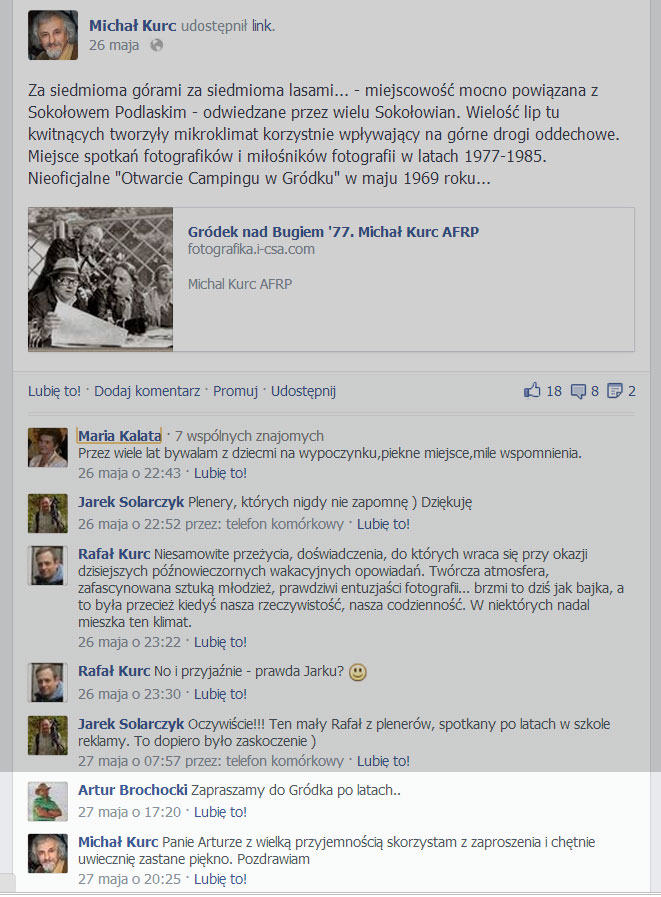Click Artur Brochocki's avatar photo

coord(48,801)
